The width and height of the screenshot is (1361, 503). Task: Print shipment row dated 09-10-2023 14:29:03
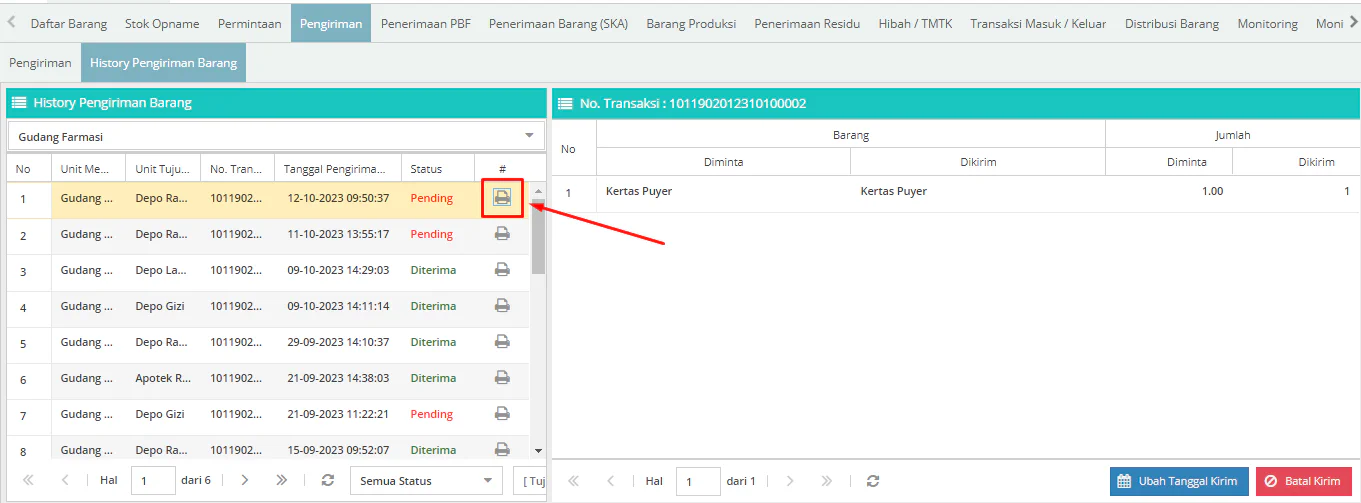point(502,270)
